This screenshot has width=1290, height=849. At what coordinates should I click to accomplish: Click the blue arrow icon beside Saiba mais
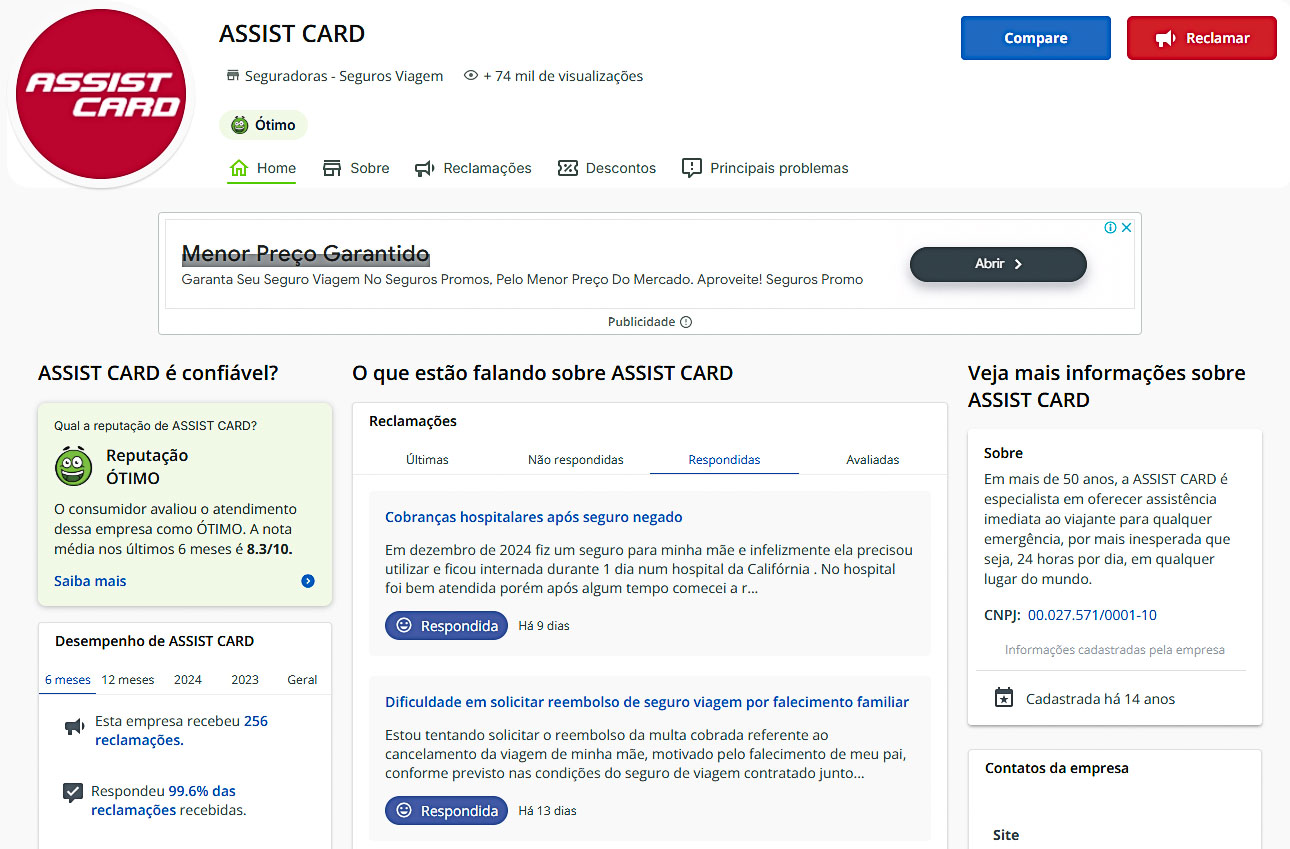308,581
